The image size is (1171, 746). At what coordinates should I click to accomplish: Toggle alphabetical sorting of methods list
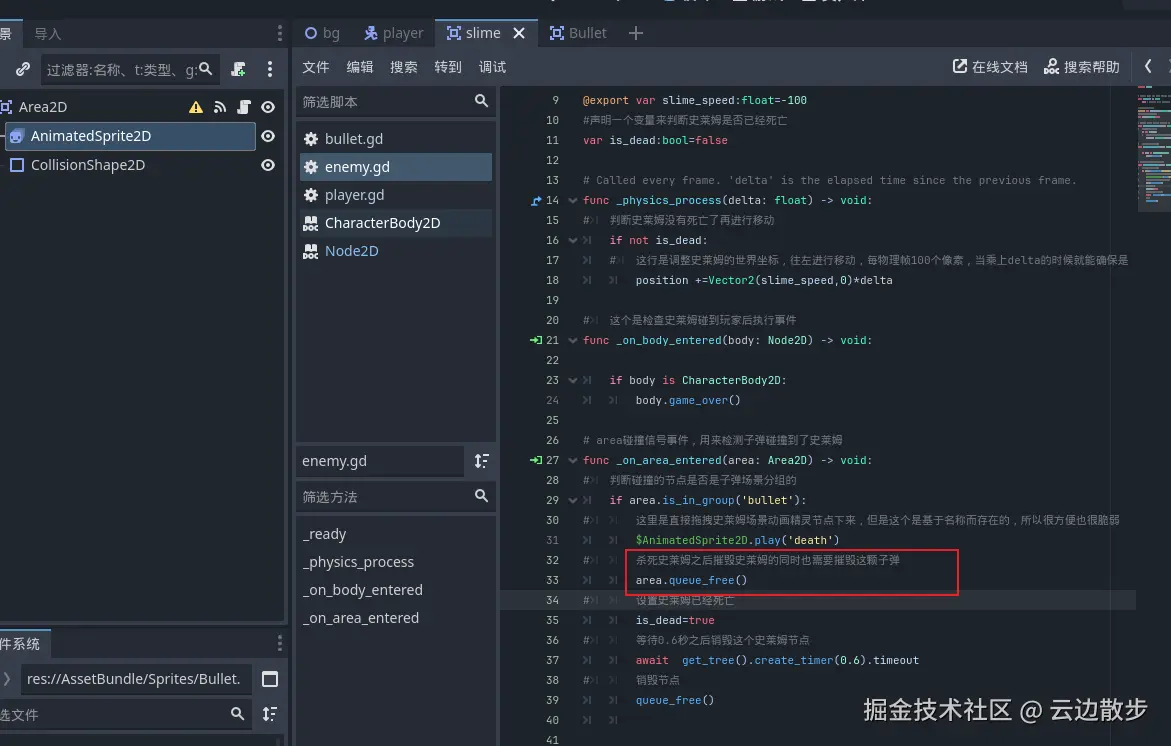click(482, 461)
